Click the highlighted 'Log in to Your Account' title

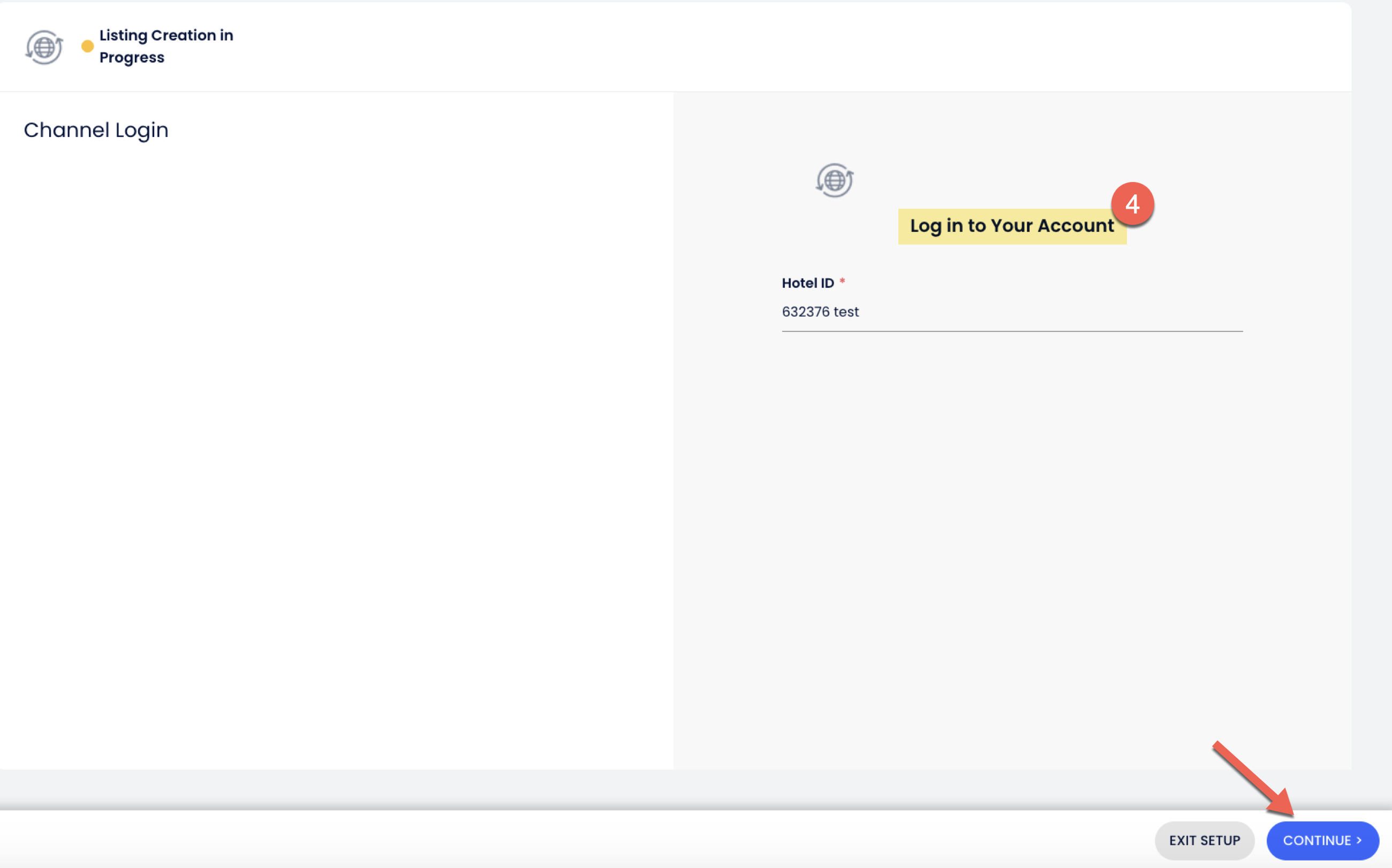click(1011, 226)
